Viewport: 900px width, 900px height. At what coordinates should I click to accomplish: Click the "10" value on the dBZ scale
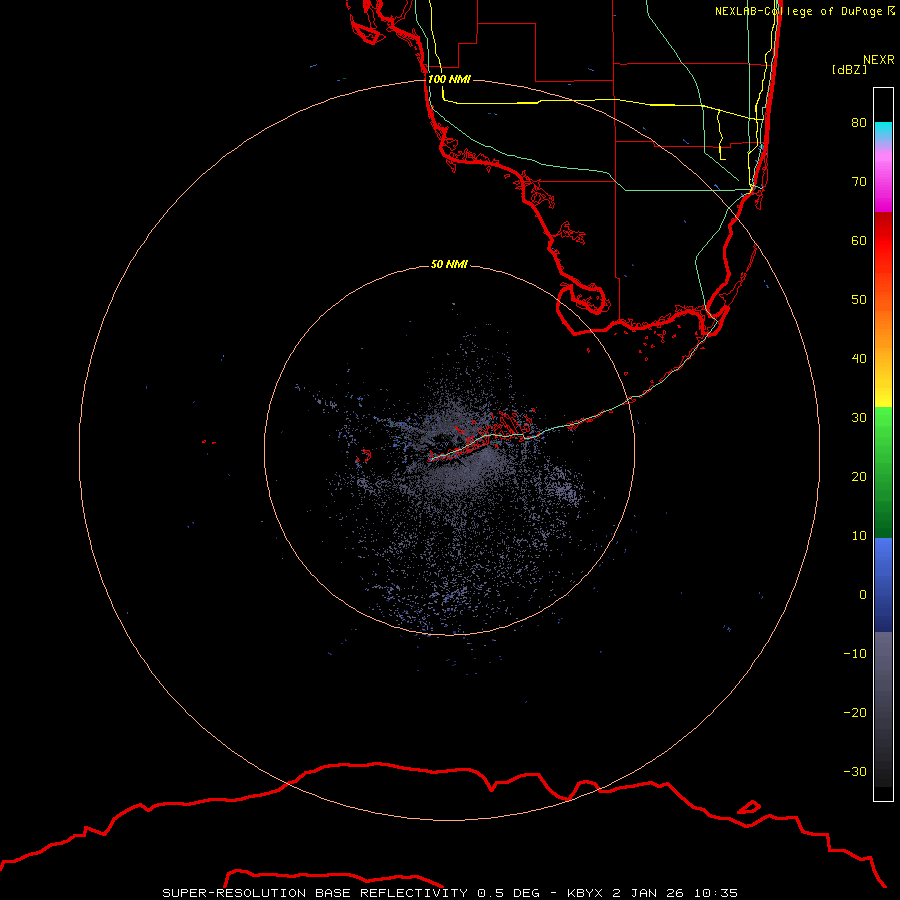click(x=859, y=536)
